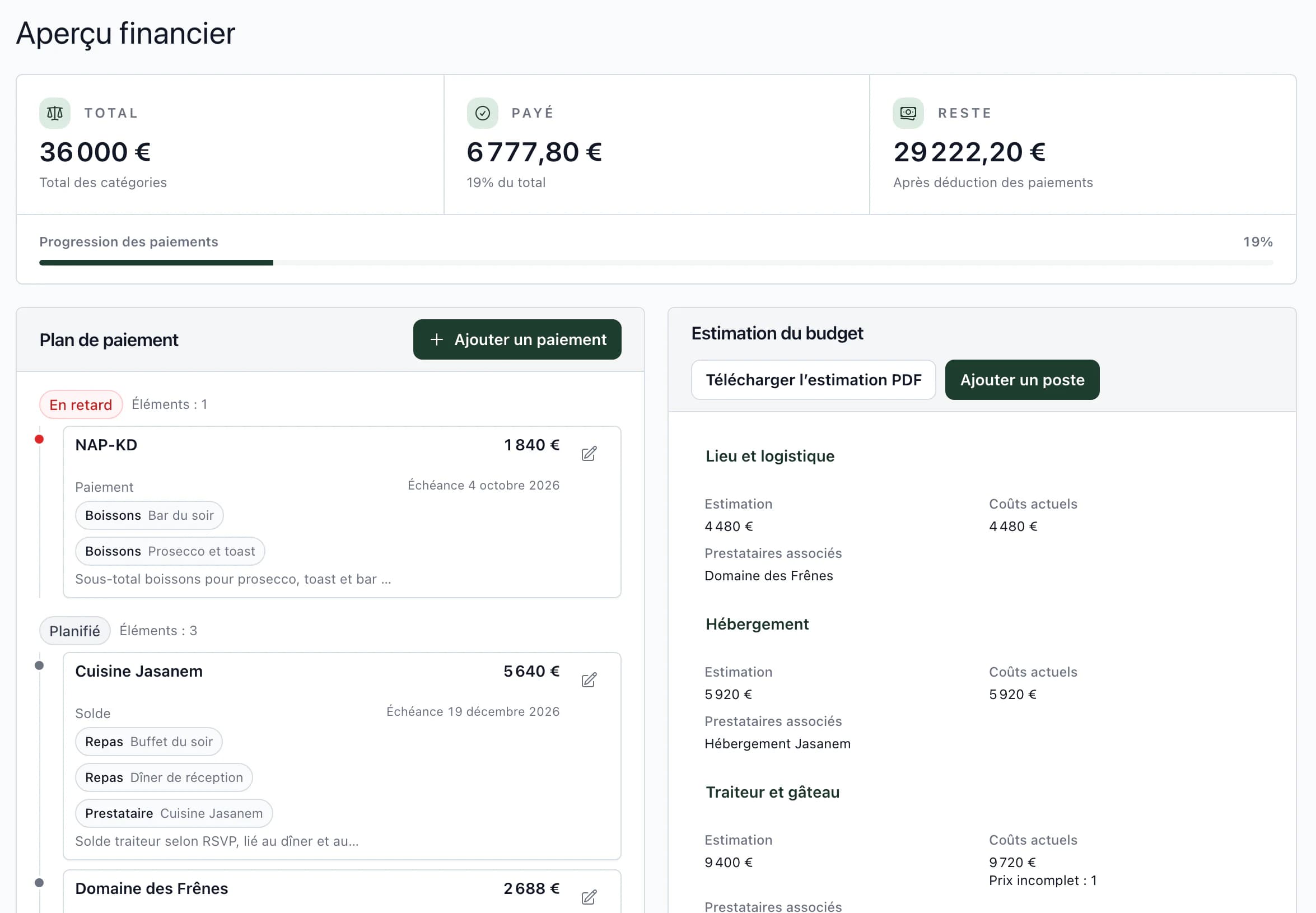The width and height of the screenshot is (1316, 913).
Task: Click the Domaine des Frênes provider under Lieu et logistique
Action: tap(768, 575)
